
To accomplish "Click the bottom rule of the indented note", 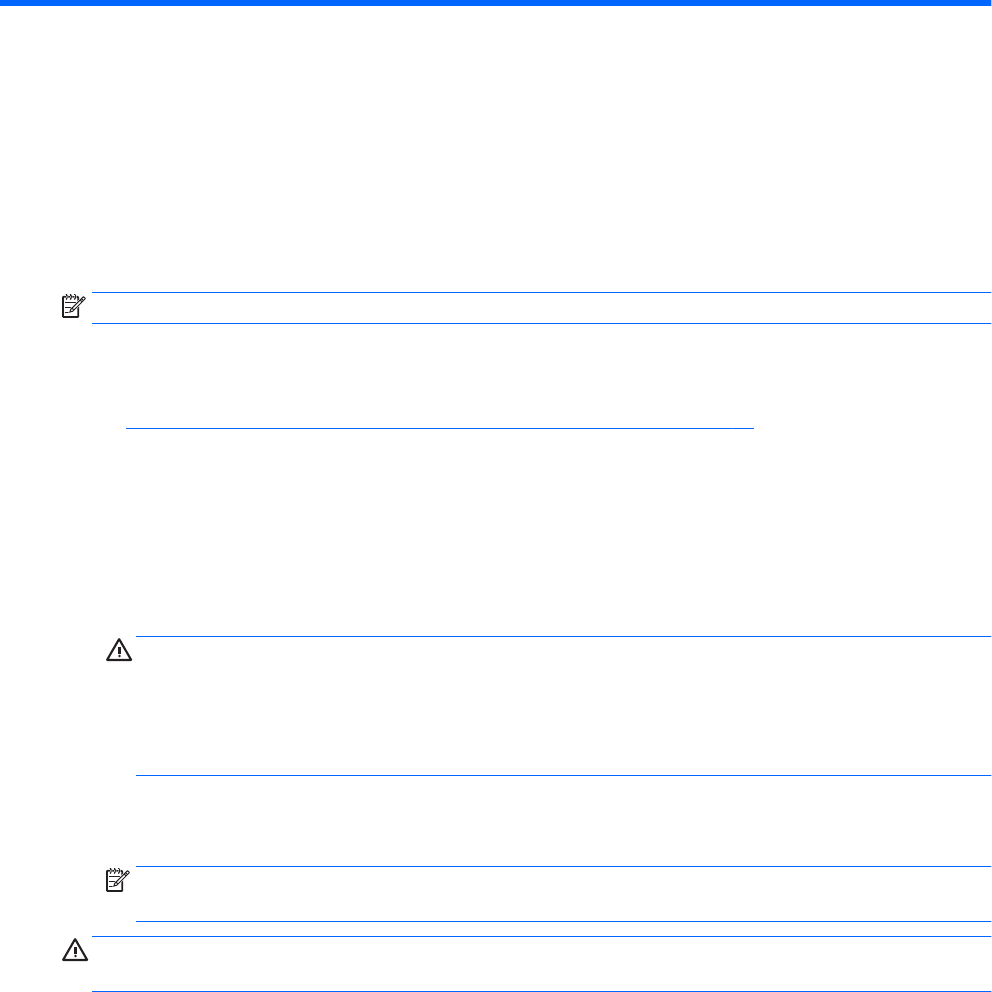I will (562, 921).
